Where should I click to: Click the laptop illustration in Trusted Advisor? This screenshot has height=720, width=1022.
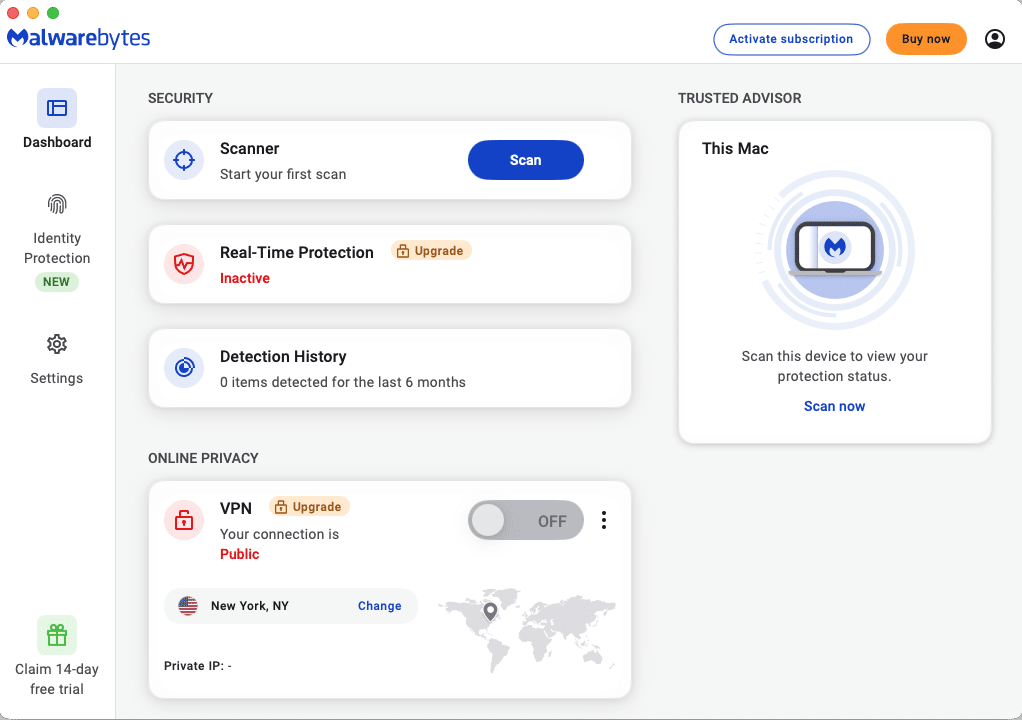click(835, 250)
